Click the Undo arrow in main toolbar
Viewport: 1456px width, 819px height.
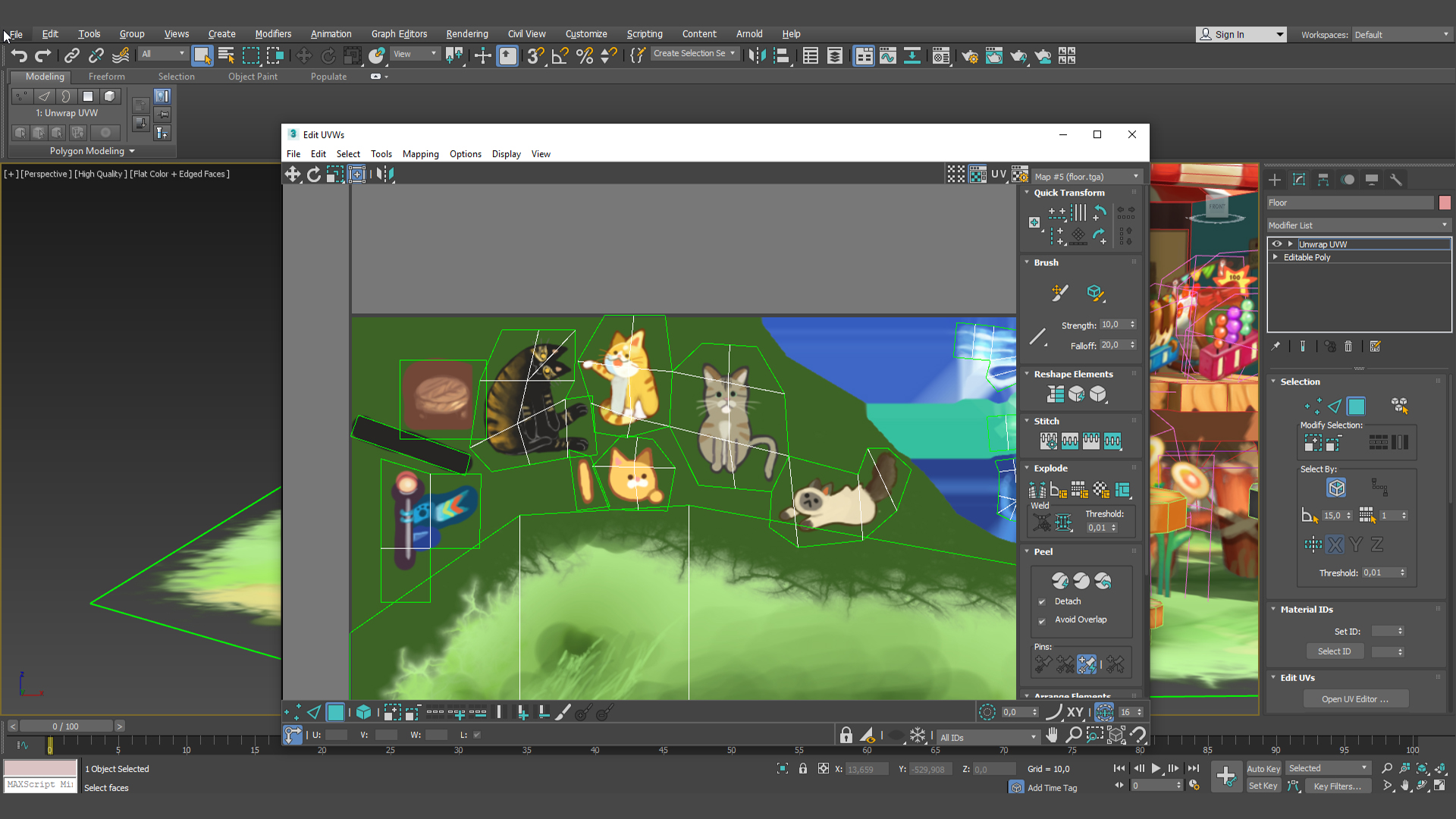point(19,55)
